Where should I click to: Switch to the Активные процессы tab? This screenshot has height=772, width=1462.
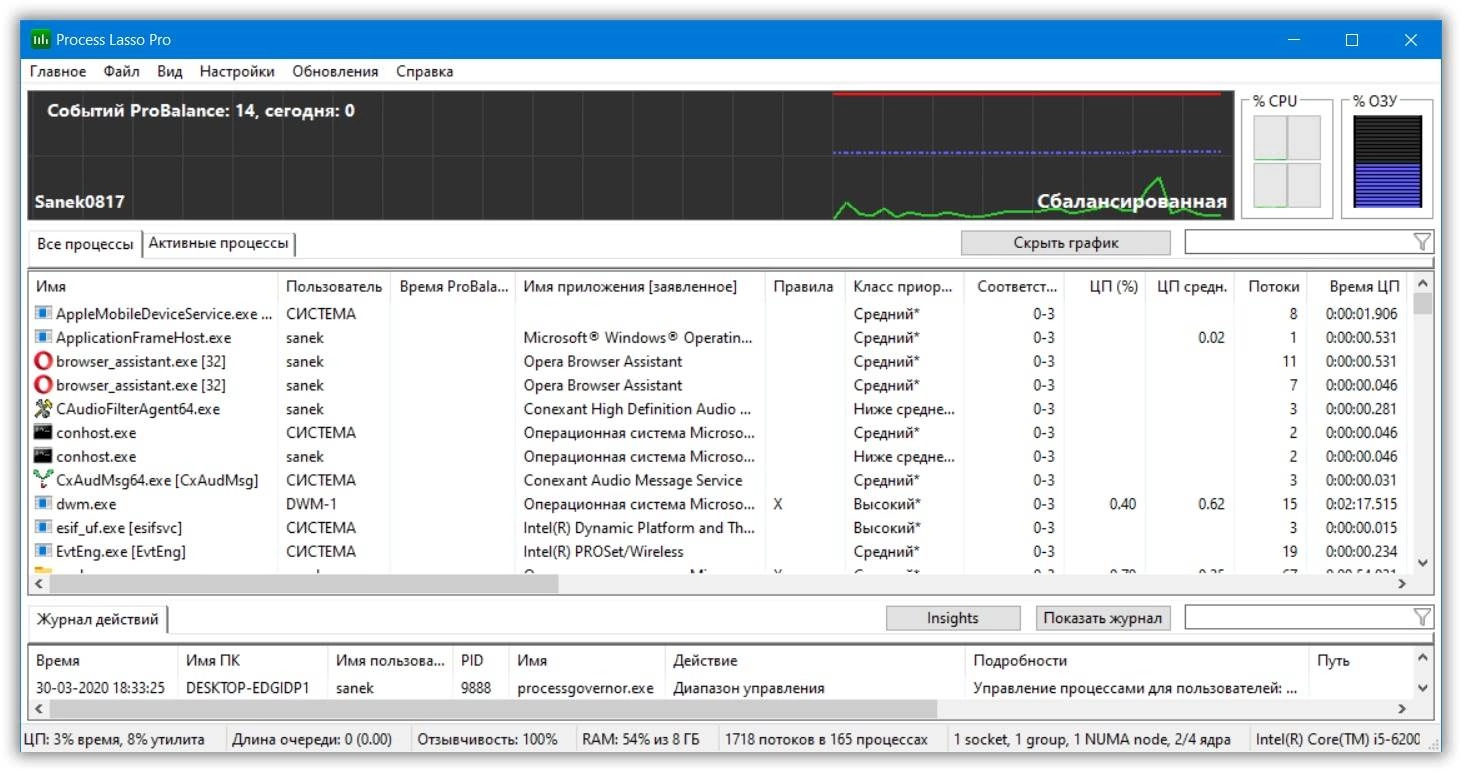point(219,243)
